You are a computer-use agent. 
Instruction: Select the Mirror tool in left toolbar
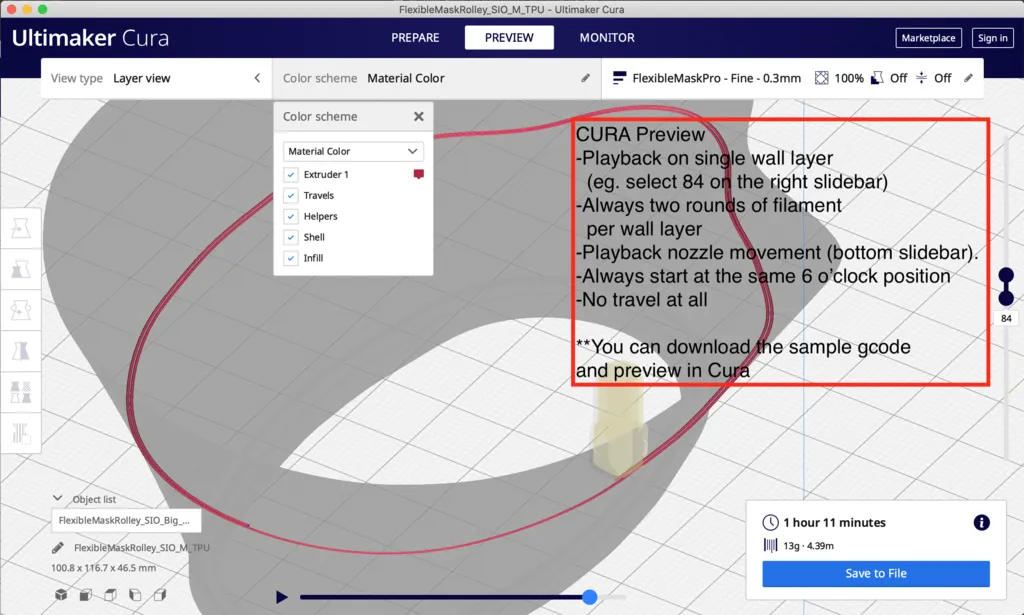click(21, 351)
